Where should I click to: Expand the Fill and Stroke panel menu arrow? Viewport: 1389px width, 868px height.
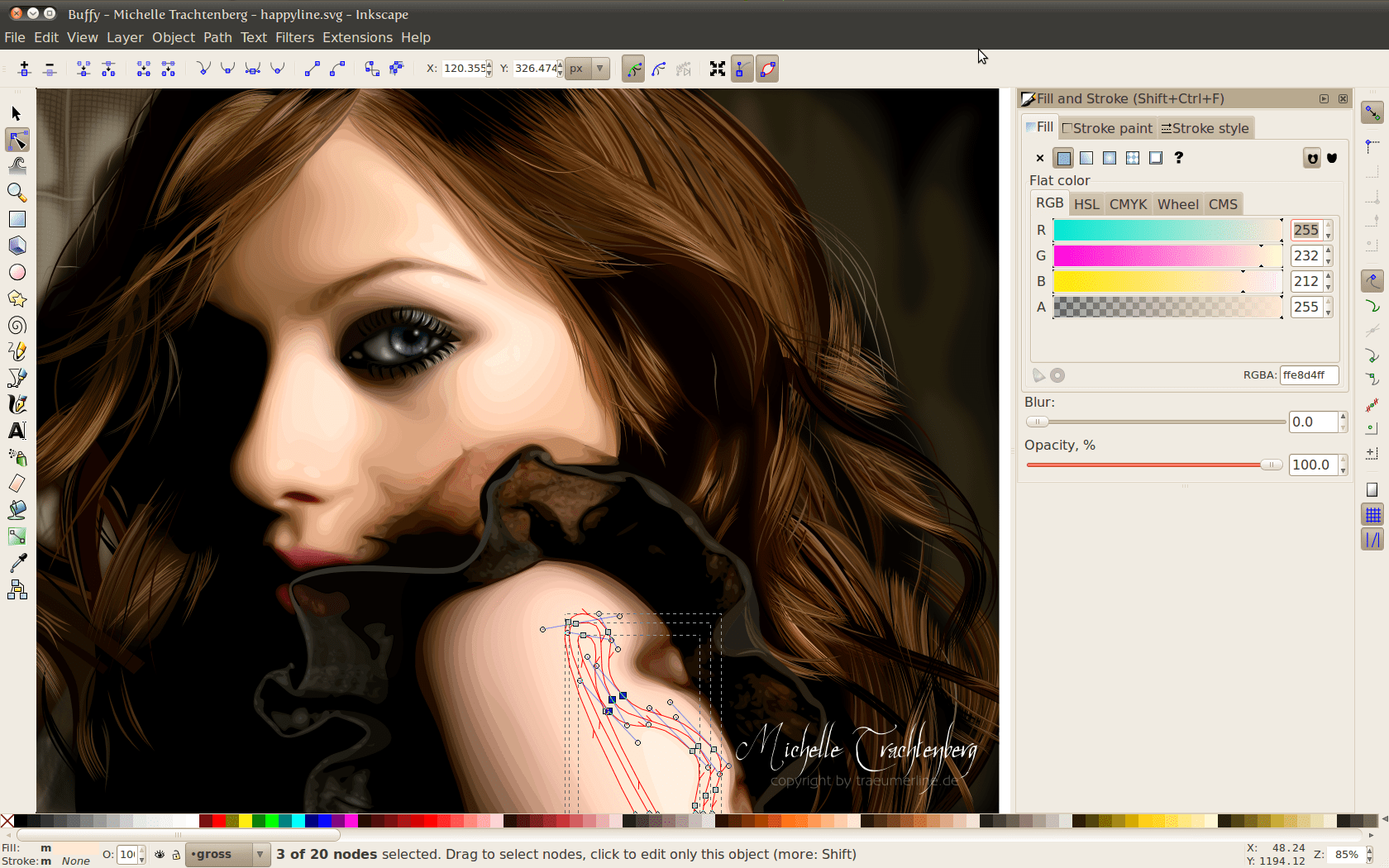tap(1323, 98)
